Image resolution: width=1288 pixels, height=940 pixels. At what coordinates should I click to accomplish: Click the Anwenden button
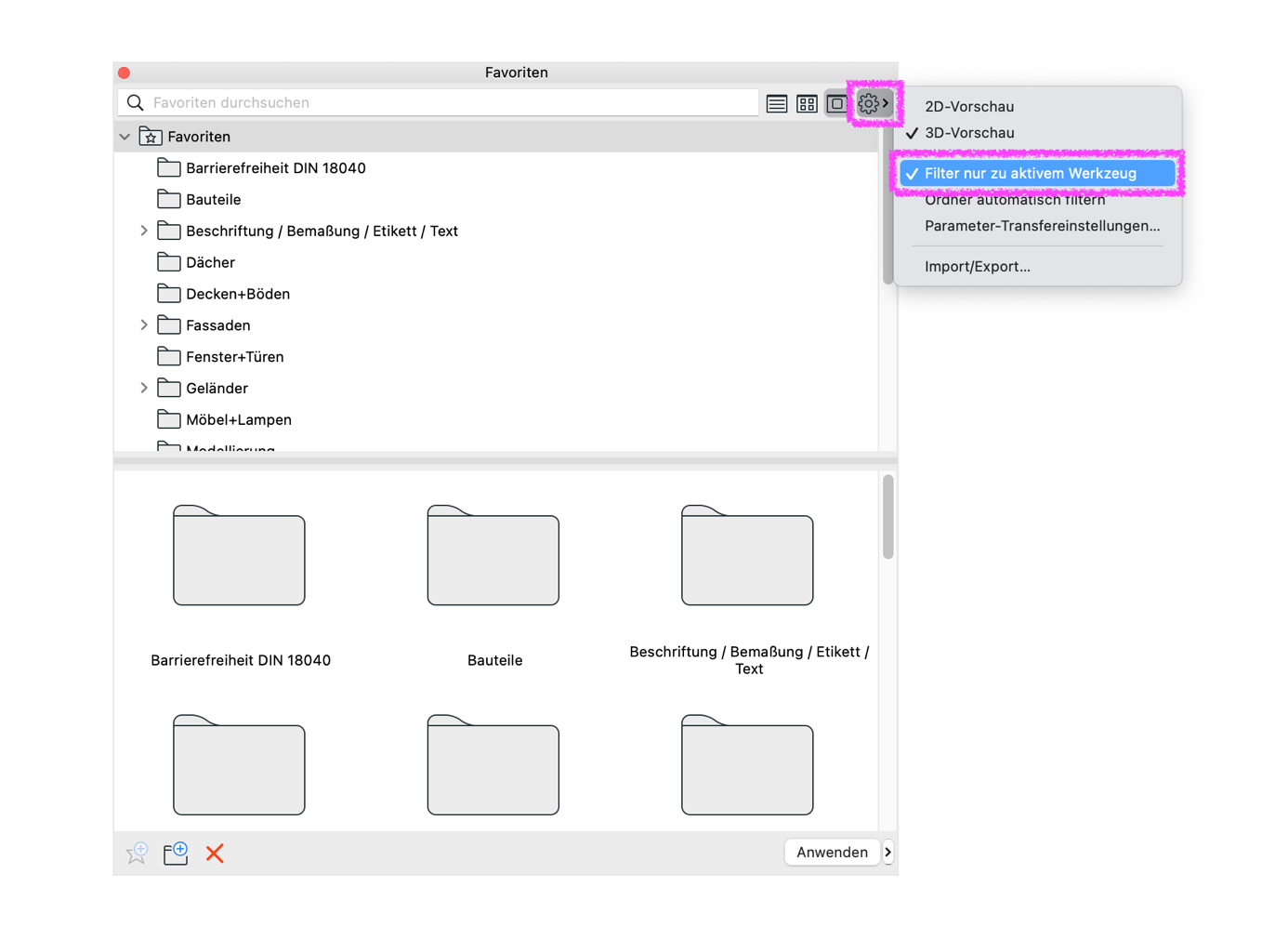point(832,853)
